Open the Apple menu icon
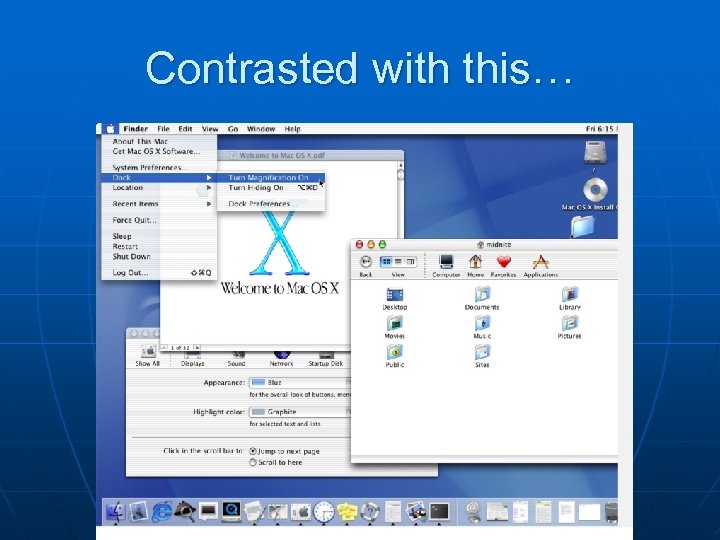The image size is (720, 540). tap(110, 129)
